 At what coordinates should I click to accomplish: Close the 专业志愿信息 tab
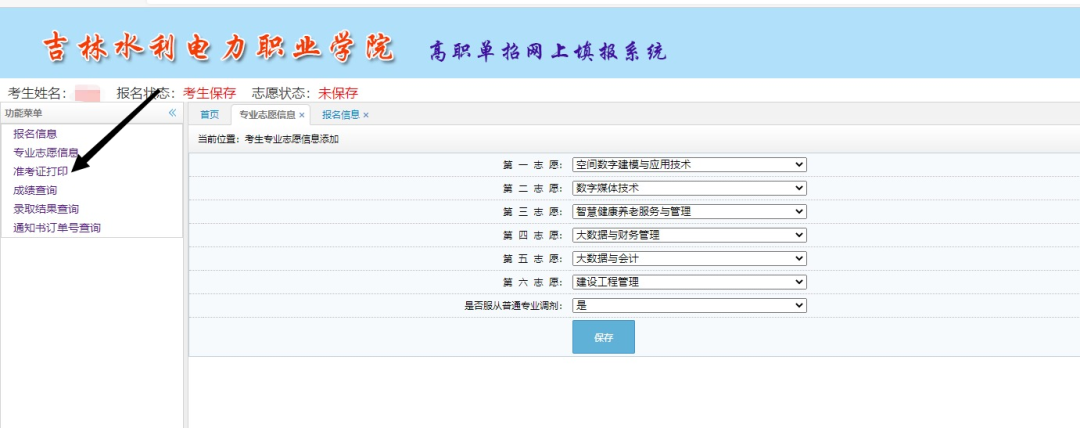pos(302,115)
